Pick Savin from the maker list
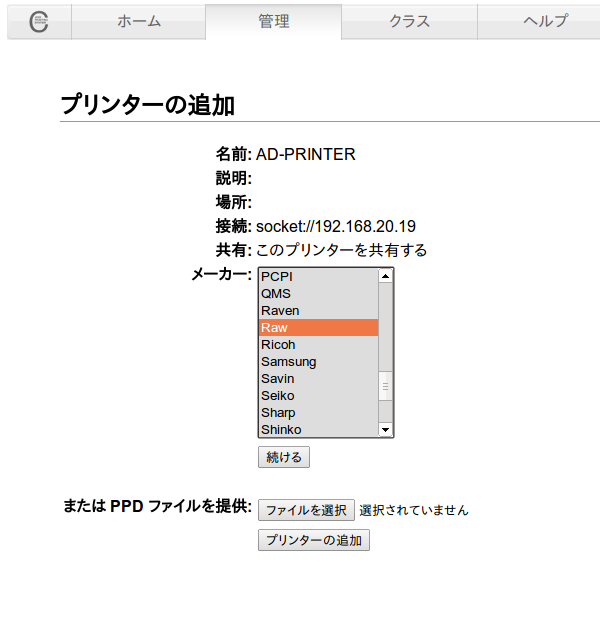This screenshot has height=636, width=600. 317,379
